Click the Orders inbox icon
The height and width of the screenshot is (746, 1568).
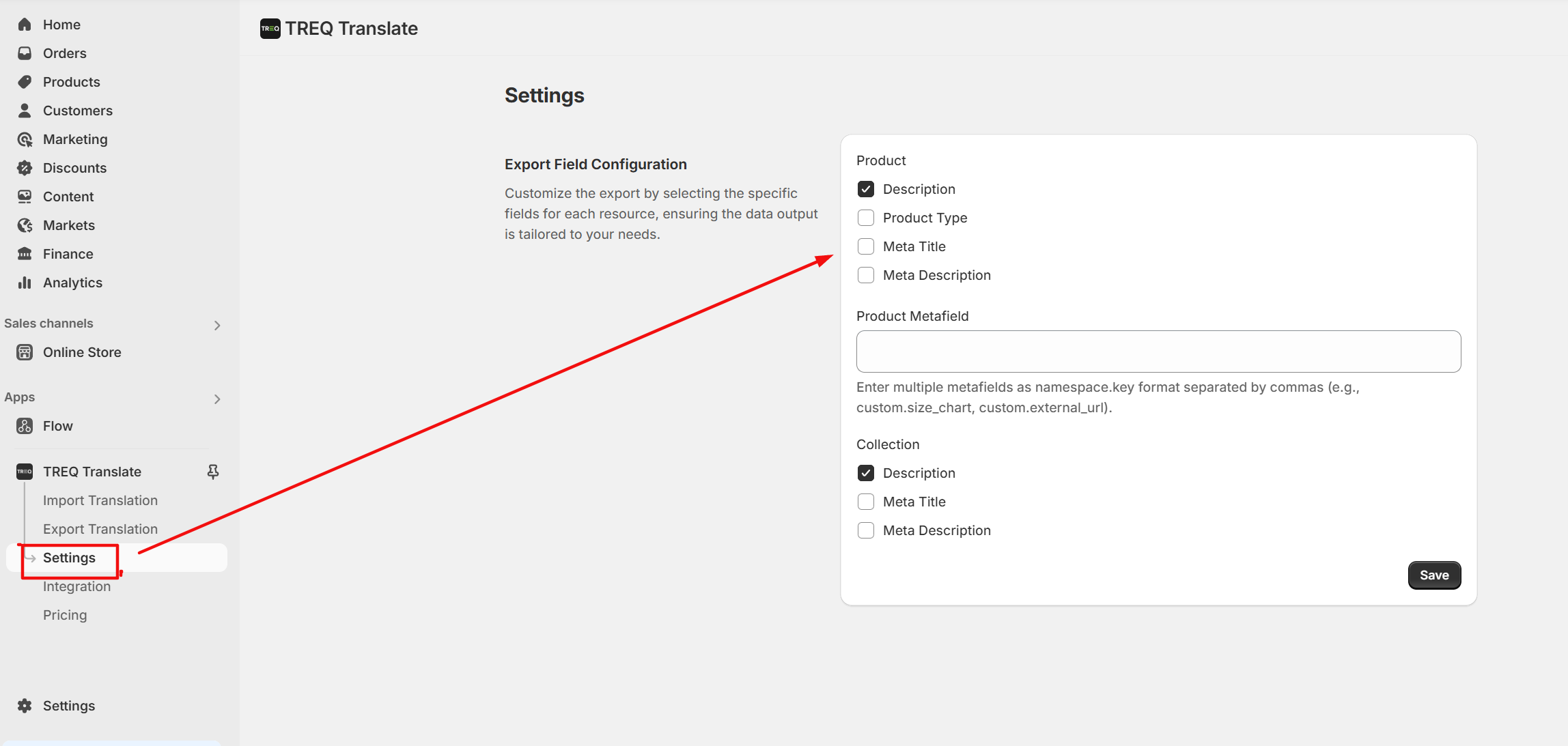25,53
